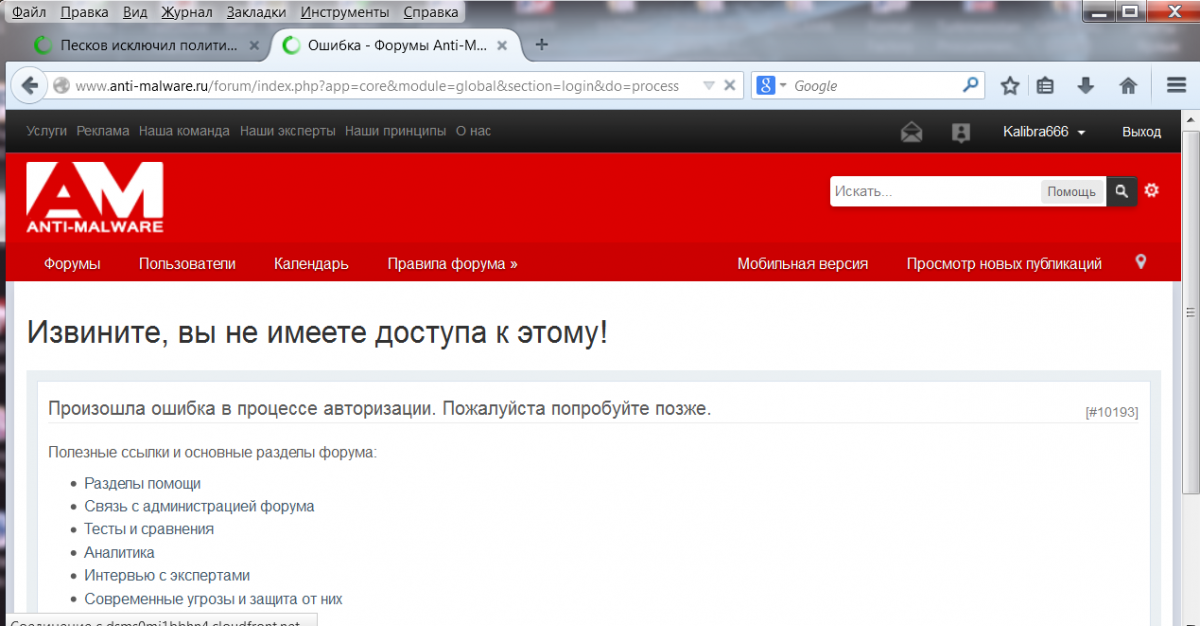
Task: Show URL history dropdown arrow
Action: [708, 85]
